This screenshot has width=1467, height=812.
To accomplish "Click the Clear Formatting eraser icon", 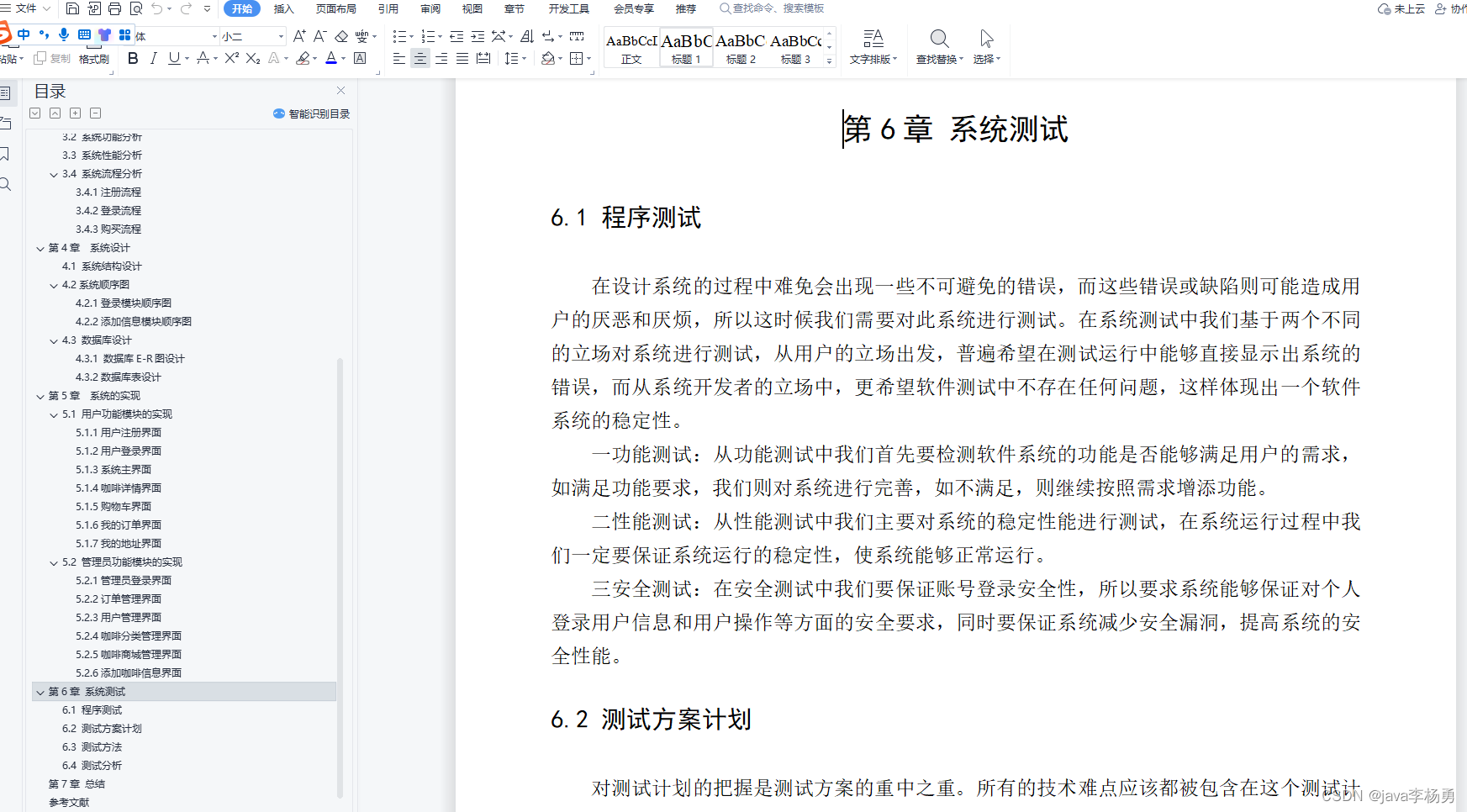I will click(341, 36).
